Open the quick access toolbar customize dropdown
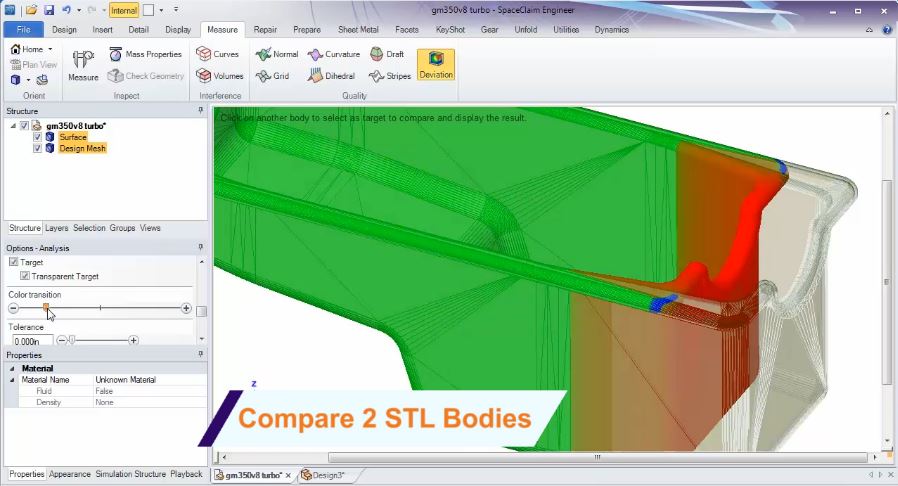The height and width of the screenshot is (486, 898). point(176,10)
